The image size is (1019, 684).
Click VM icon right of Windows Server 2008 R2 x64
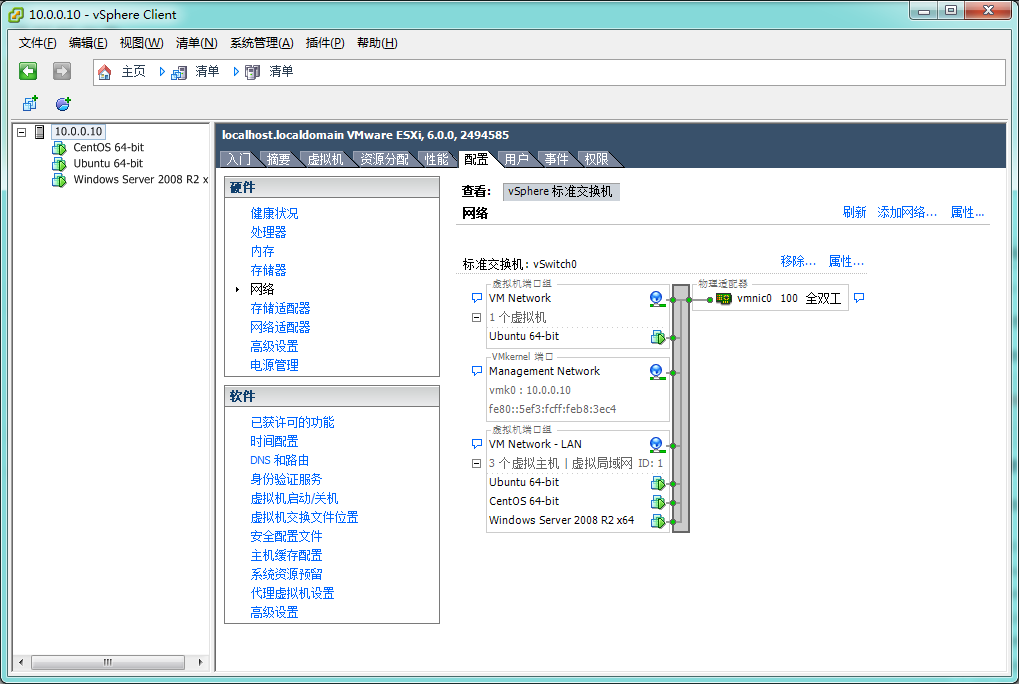658,521
